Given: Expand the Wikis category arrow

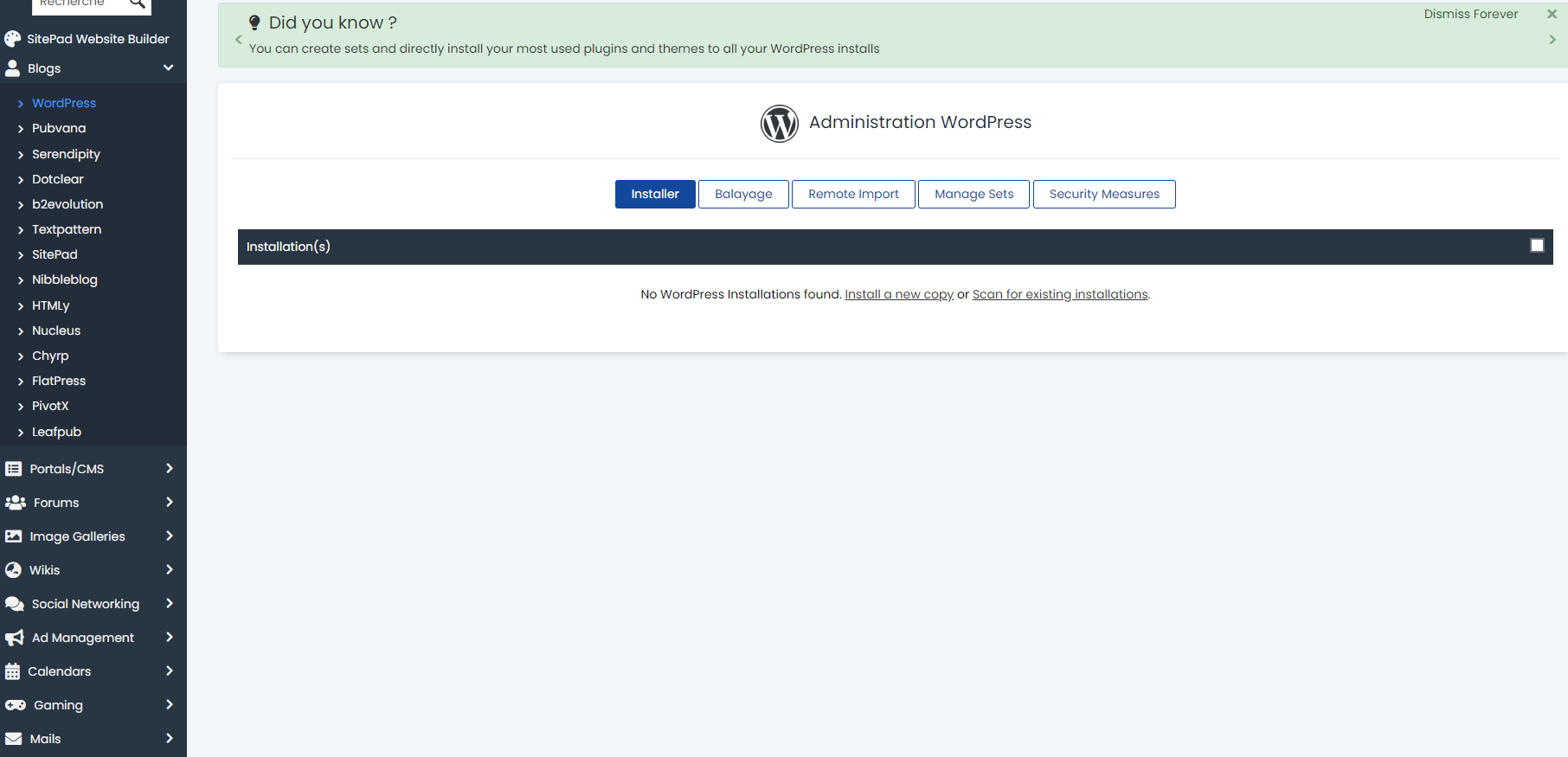Looking at the screenshot, I should coord(169,570).
